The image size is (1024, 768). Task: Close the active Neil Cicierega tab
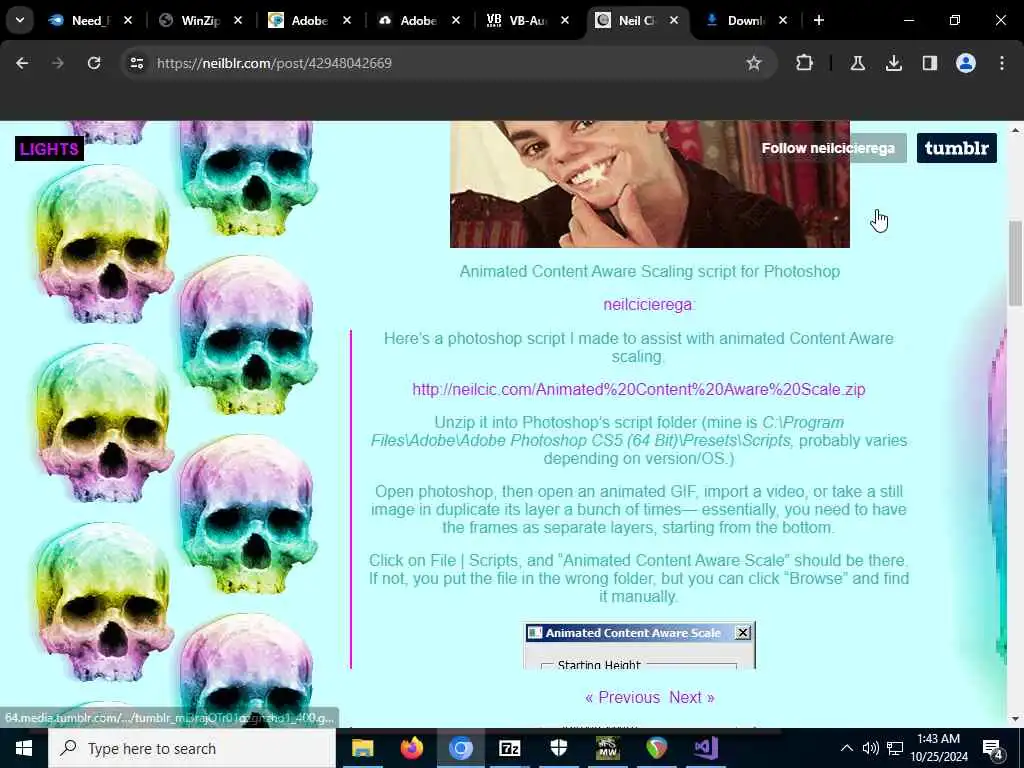coord(674,20)
